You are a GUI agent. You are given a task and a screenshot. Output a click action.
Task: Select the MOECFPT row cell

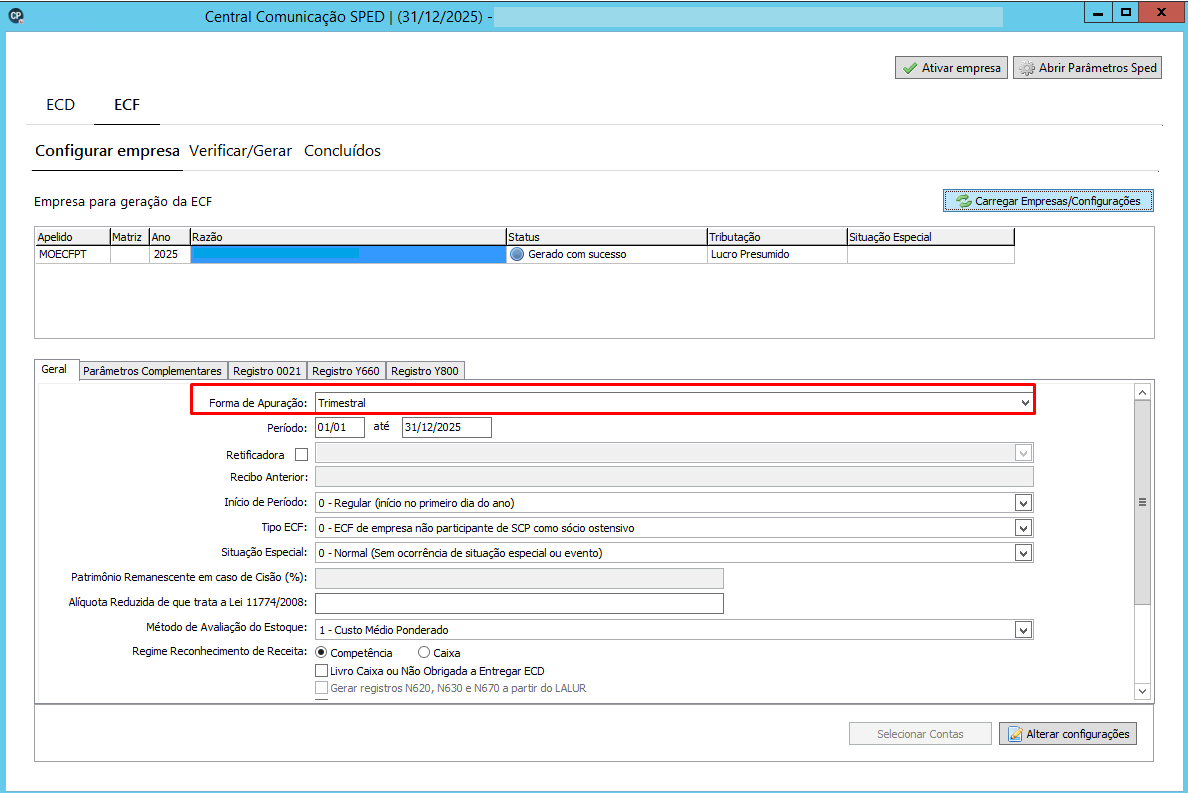coord(73,254)
